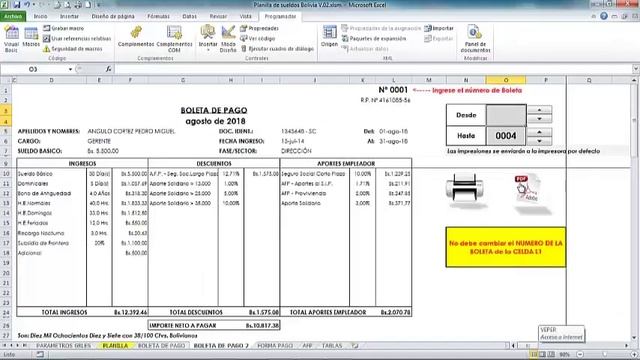640x360 pixels.
Task: Select employee name ANGULO CORTEZ PEDRO MIGUEL
Action: tap(131, 131)
